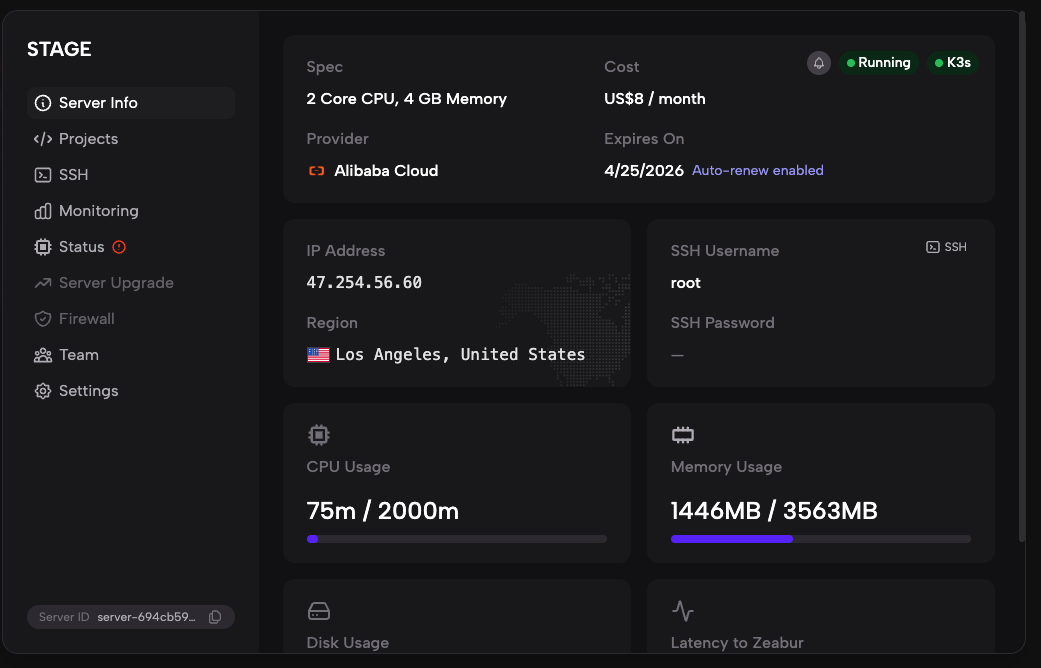Click the red warning icon beside Status

(119, 247)
